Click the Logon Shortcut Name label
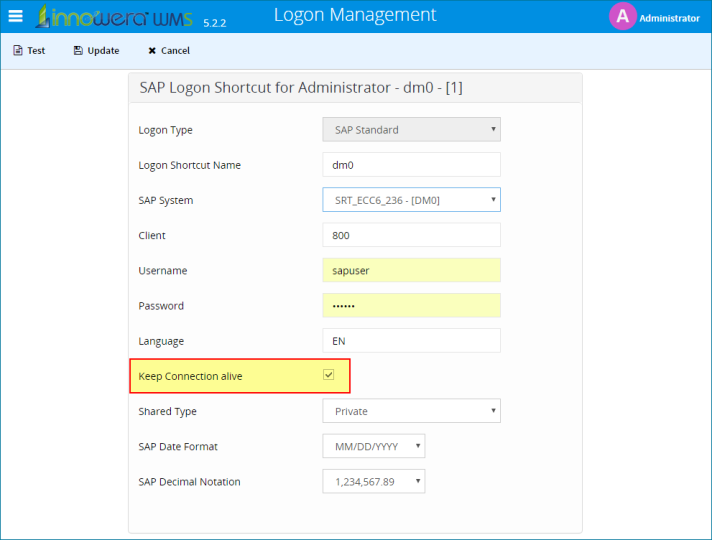 pos(189,165)
